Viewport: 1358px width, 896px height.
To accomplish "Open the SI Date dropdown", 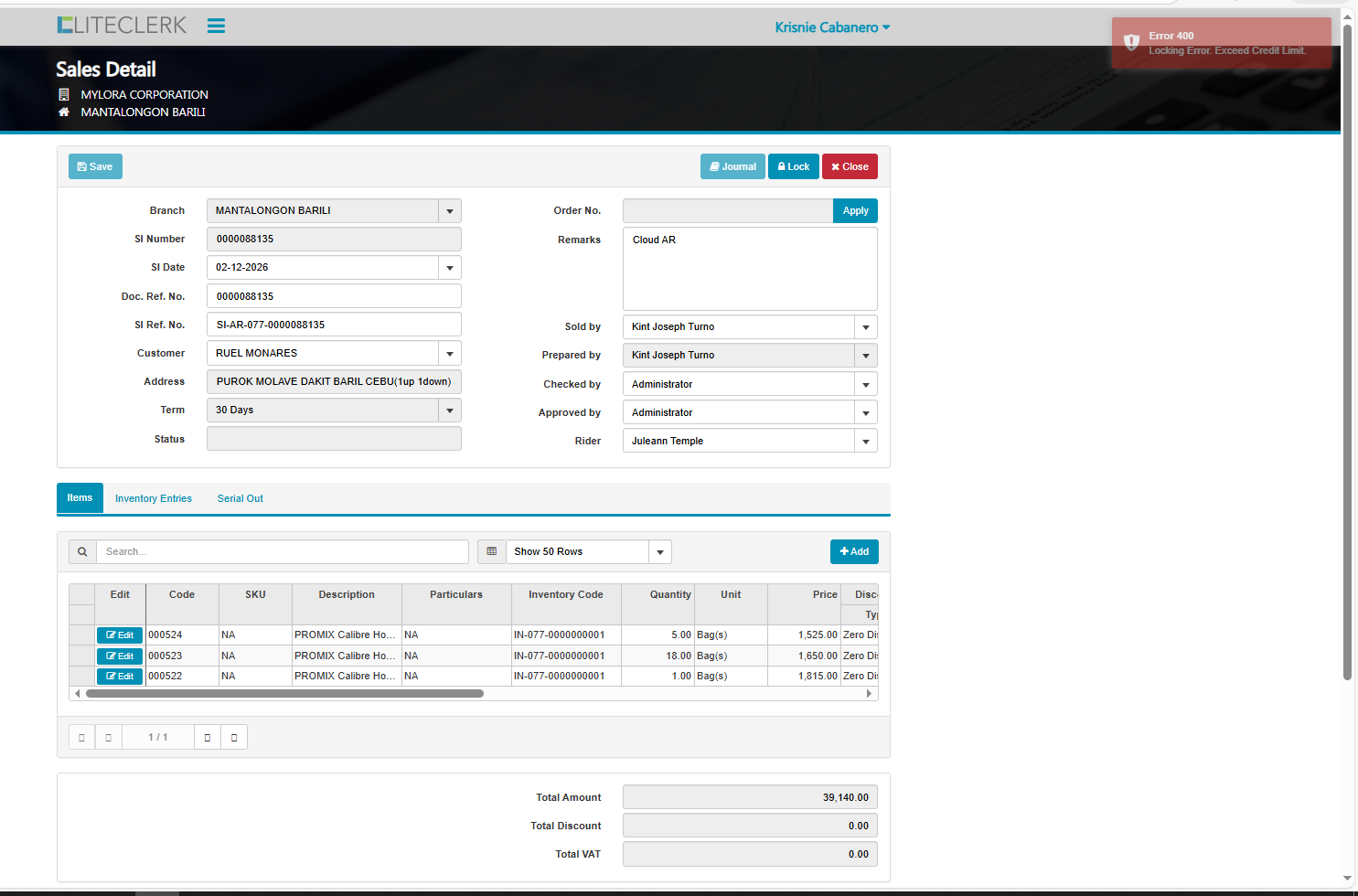I will tap(449, 268).
